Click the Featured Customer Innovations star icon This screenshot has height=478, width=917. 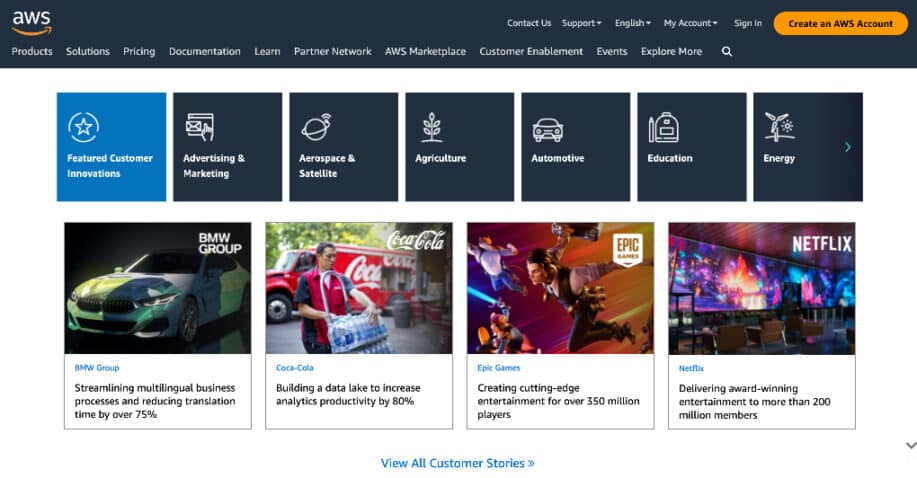[83, 127]
